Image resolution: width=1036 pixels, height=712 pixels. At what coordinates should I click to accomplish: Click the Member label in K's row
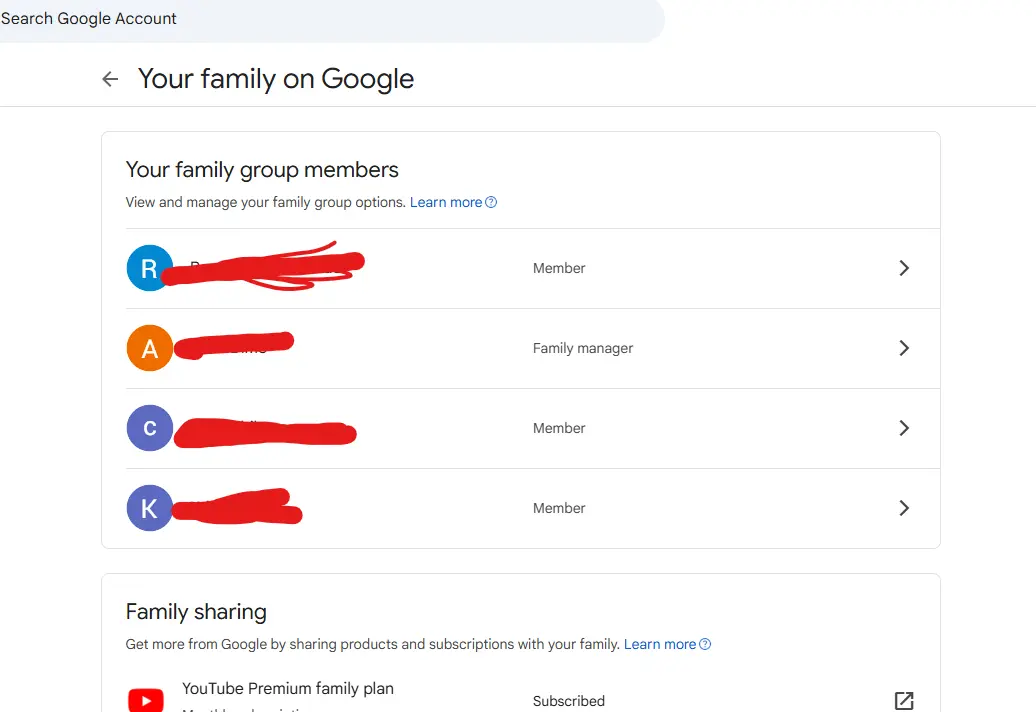559,508
